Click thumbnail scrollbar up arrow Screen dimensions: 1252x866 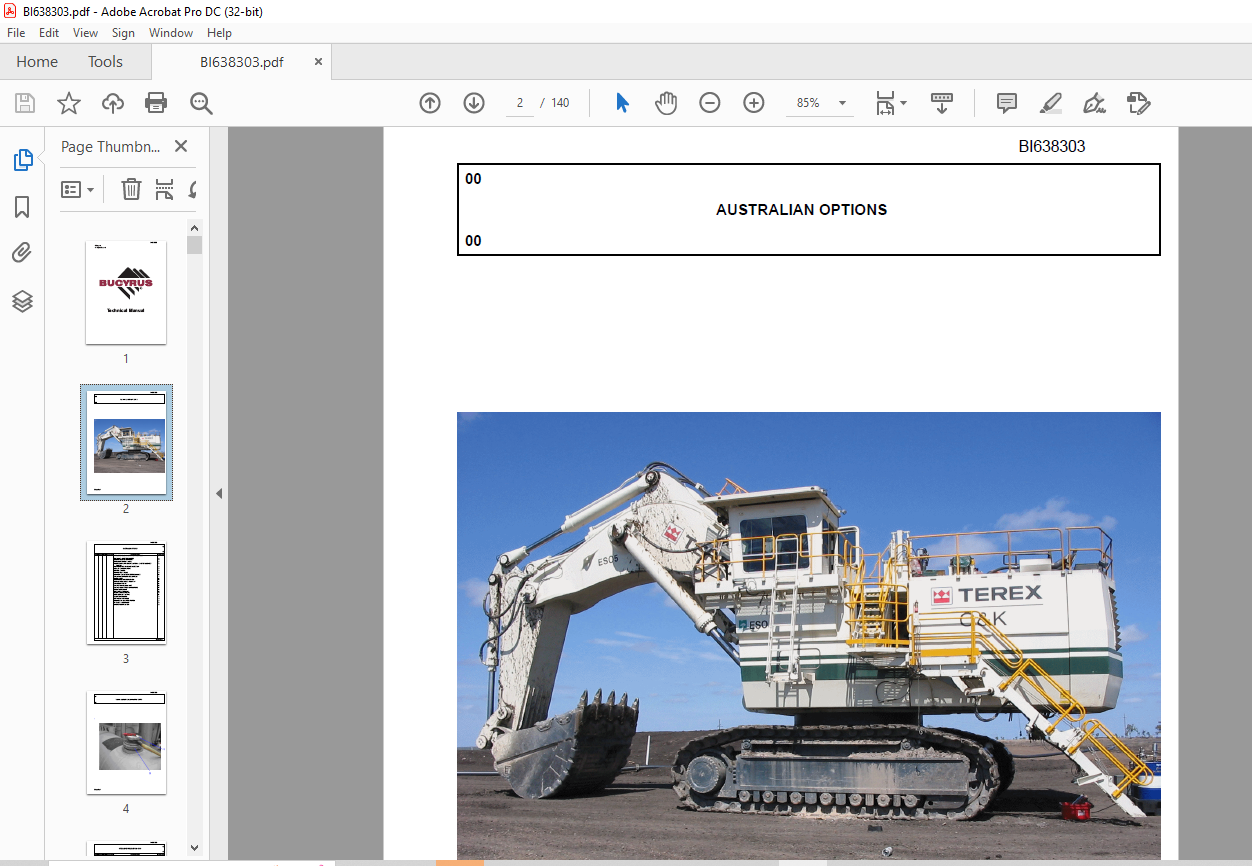(x=194, y=227)
